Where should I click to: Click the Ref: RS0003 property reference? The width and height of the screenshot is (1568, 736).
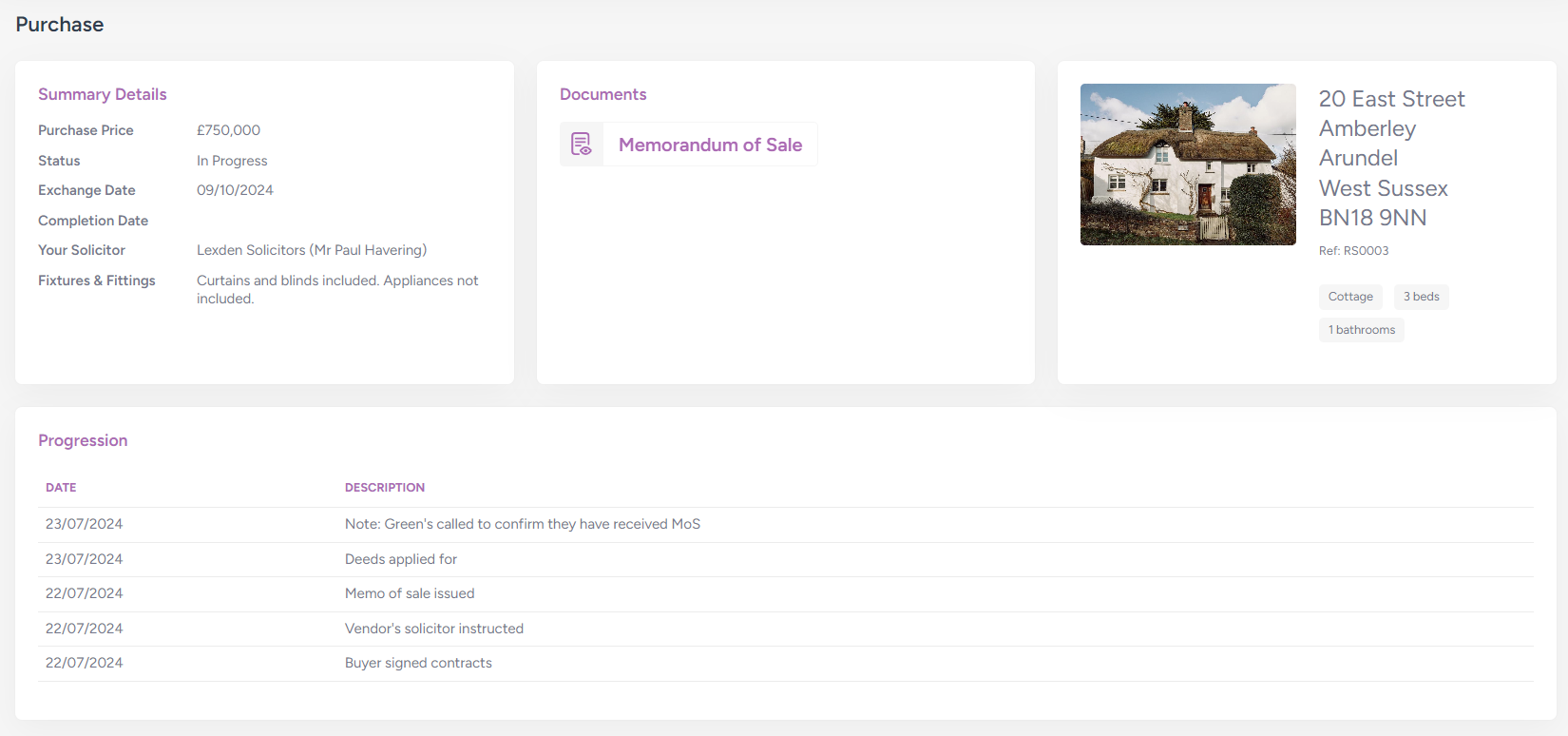coord(1353,251)
